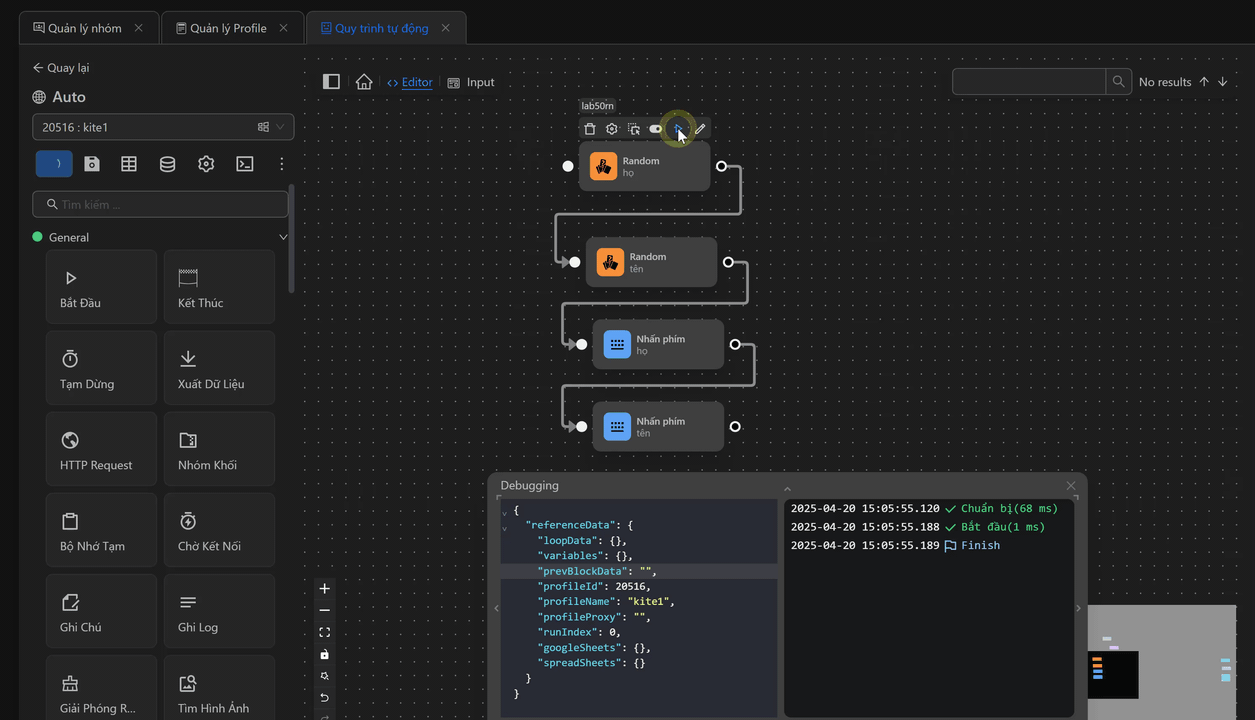The height and width of the screenshot is (720, 1255).
Task: Click the pencil edit icon on node toolbar
Action: click(700, 129)
